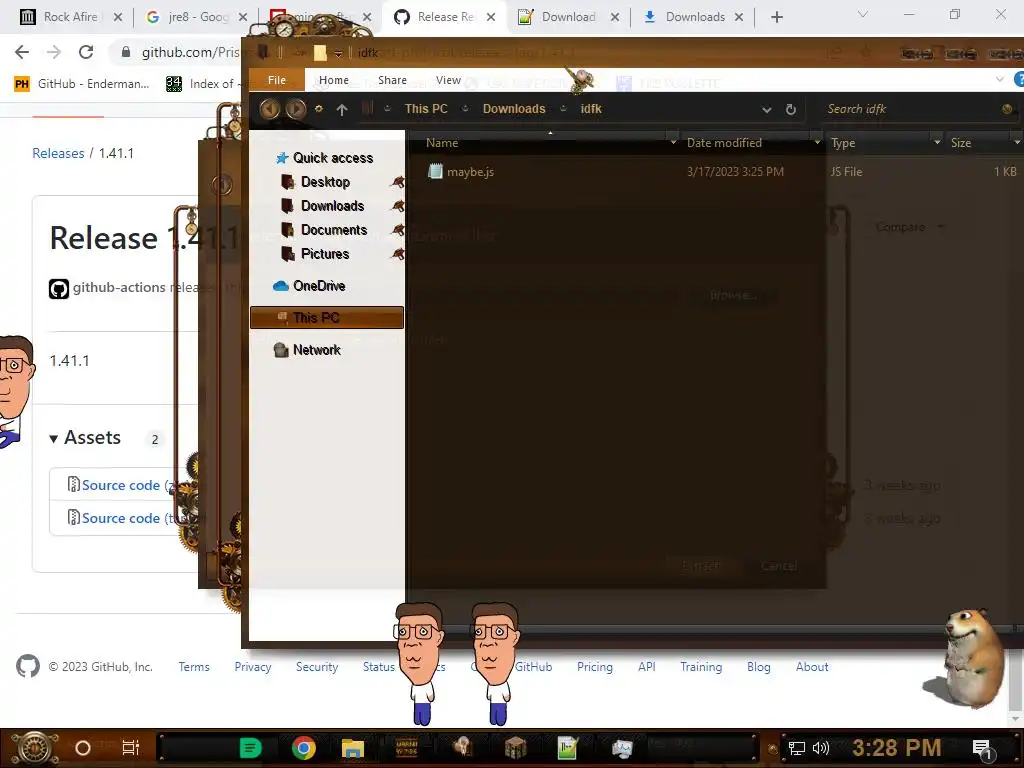Image resolution: width=1024 pixels, height=768 pixels.
Task: Click the Downloads breadcrumb in address bar
Action: pyautogui.click(x=514, y=109)
